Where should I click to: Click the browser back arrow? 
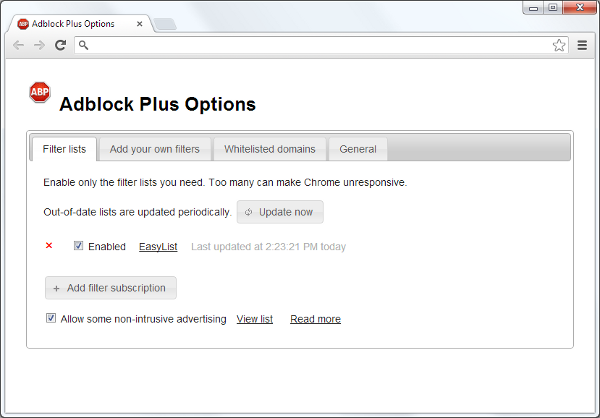tap(18, 45)
